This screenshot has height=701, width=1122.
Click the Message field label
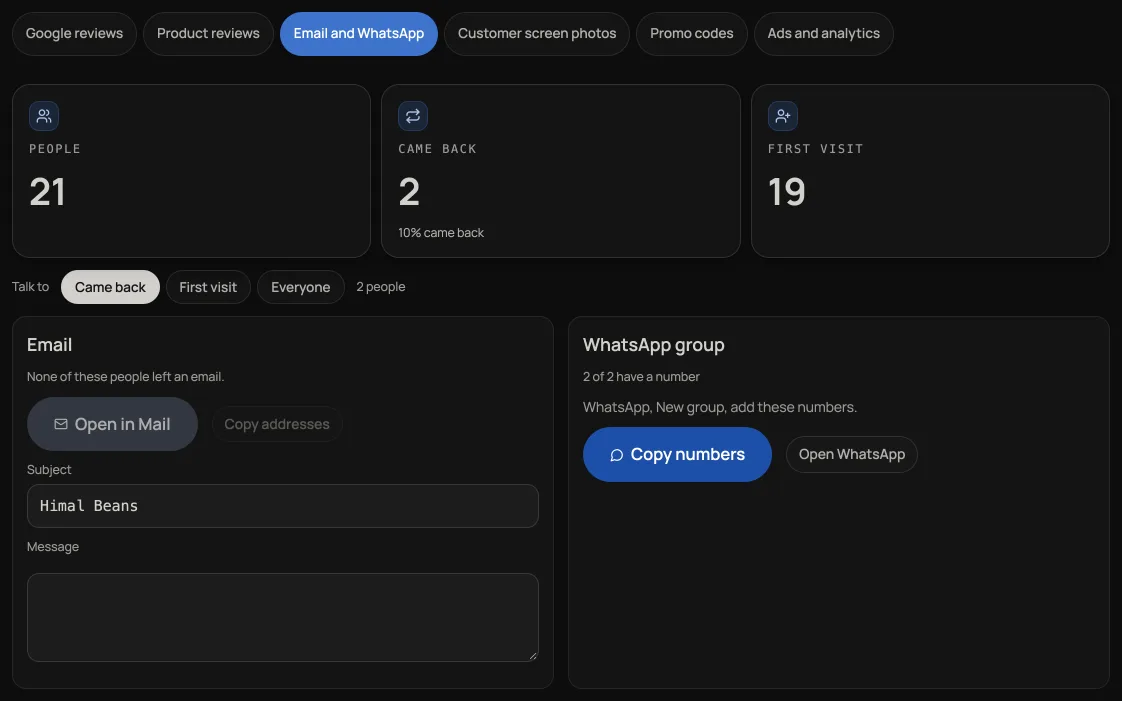tap(53, 546)
